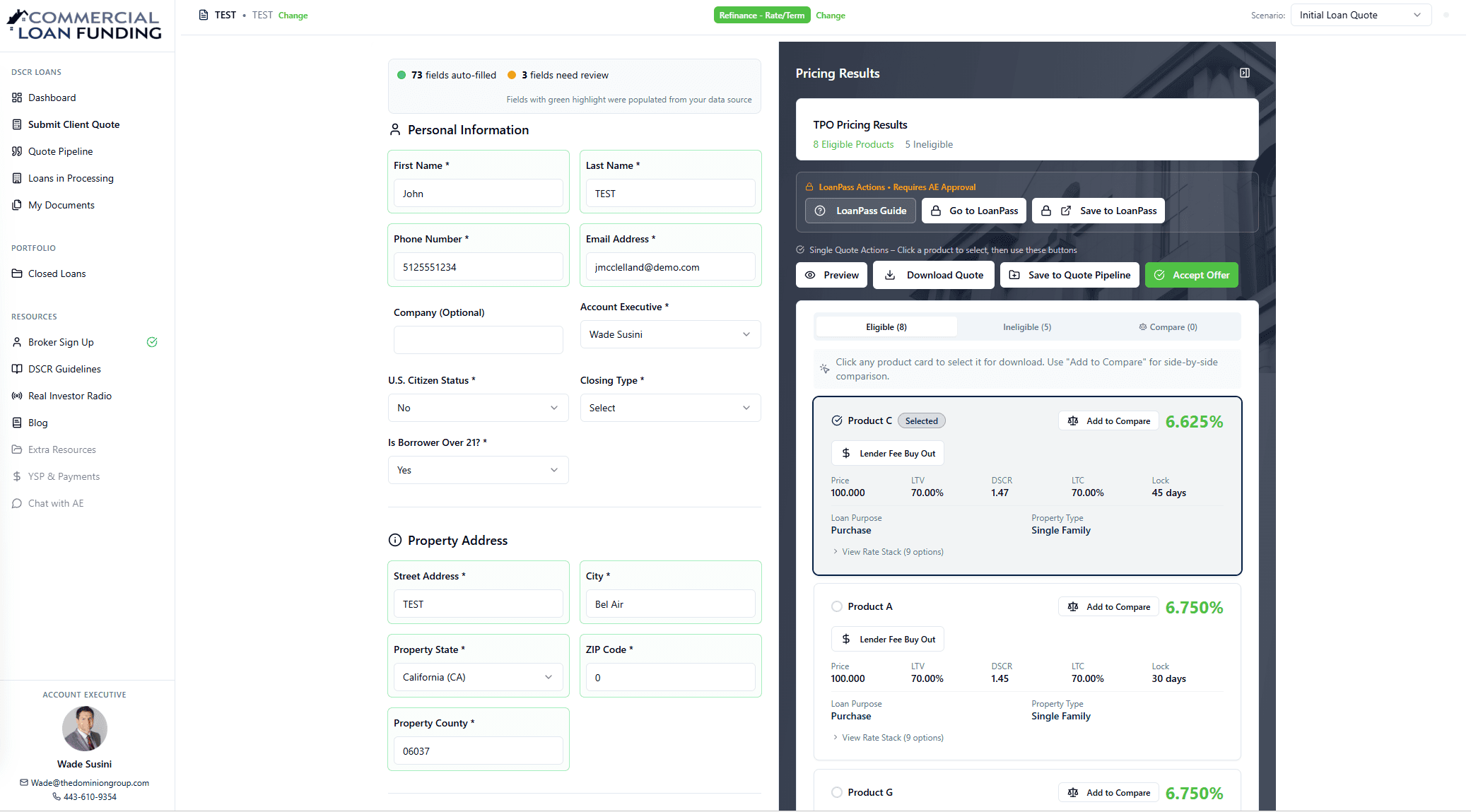
Task: Open the Account Executive dropdown
Action: (x=670, y=334)
